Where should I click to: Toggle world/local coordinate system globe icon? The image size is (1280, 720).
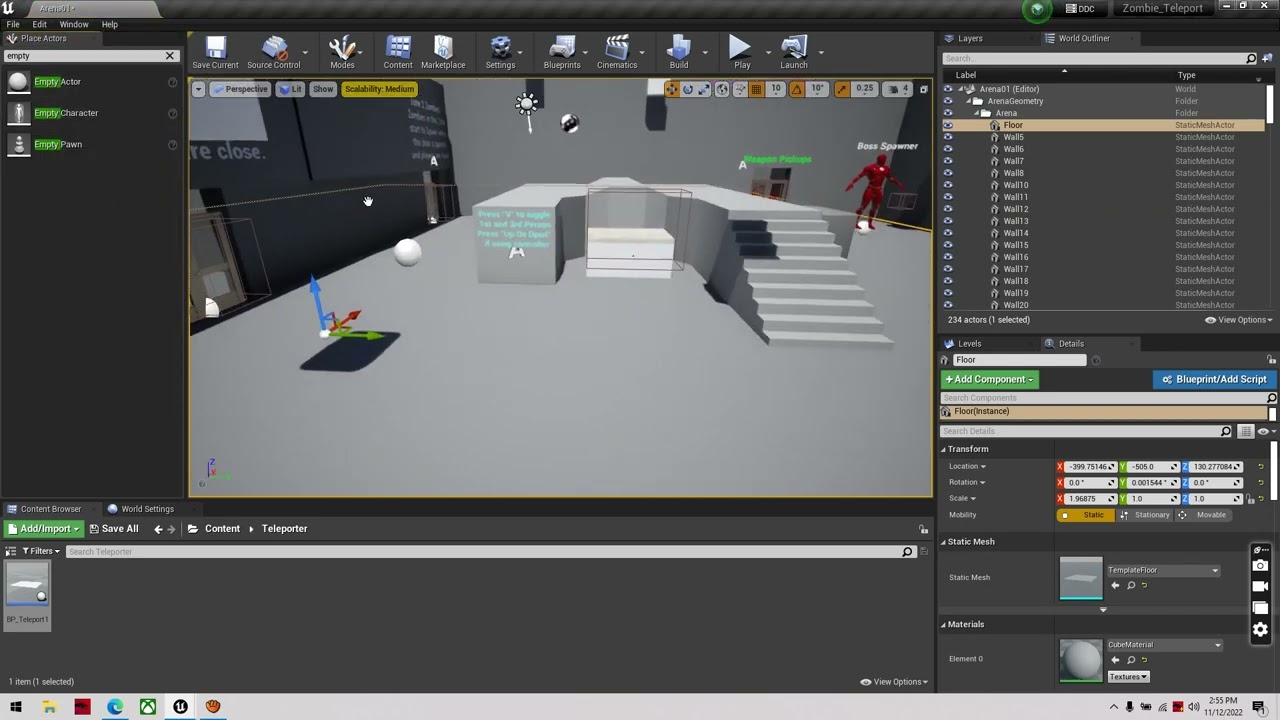[x=722, y=89]
